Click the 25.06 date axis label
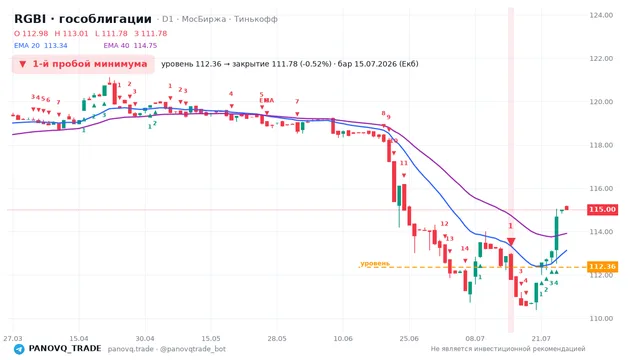This screenshot has width=640, height=360. (x=409, y=338)
